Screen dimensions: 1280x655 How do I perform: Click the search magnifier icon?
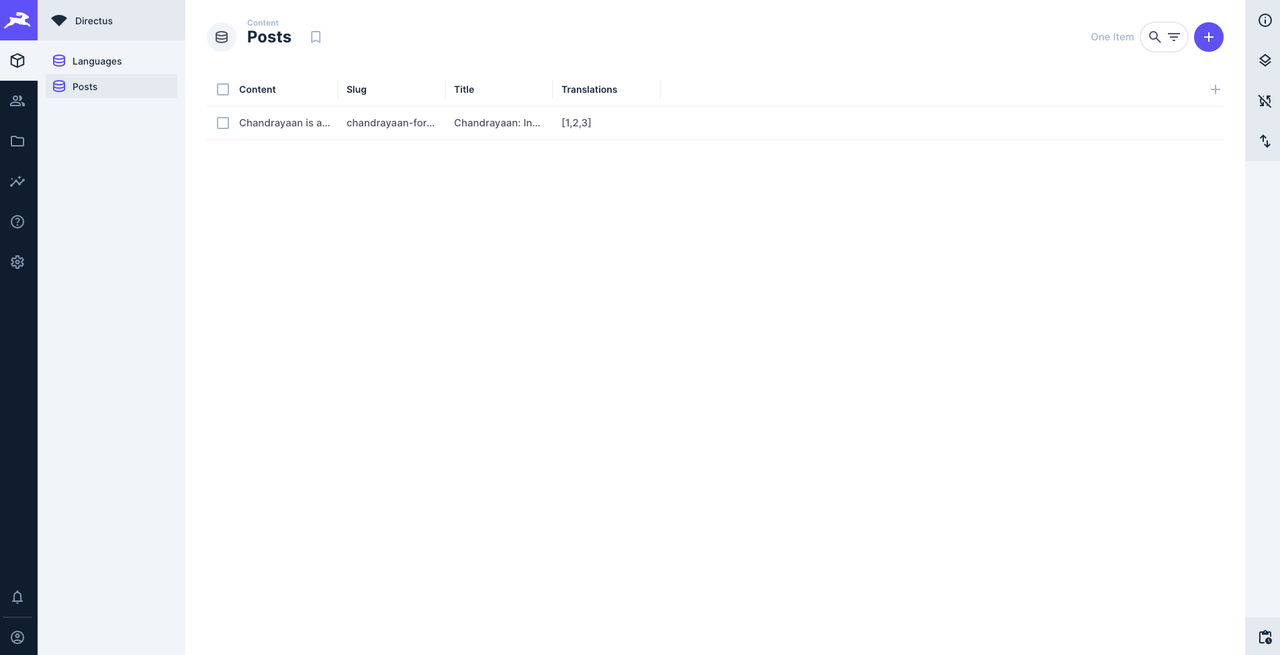click(x=1155, y=37)
